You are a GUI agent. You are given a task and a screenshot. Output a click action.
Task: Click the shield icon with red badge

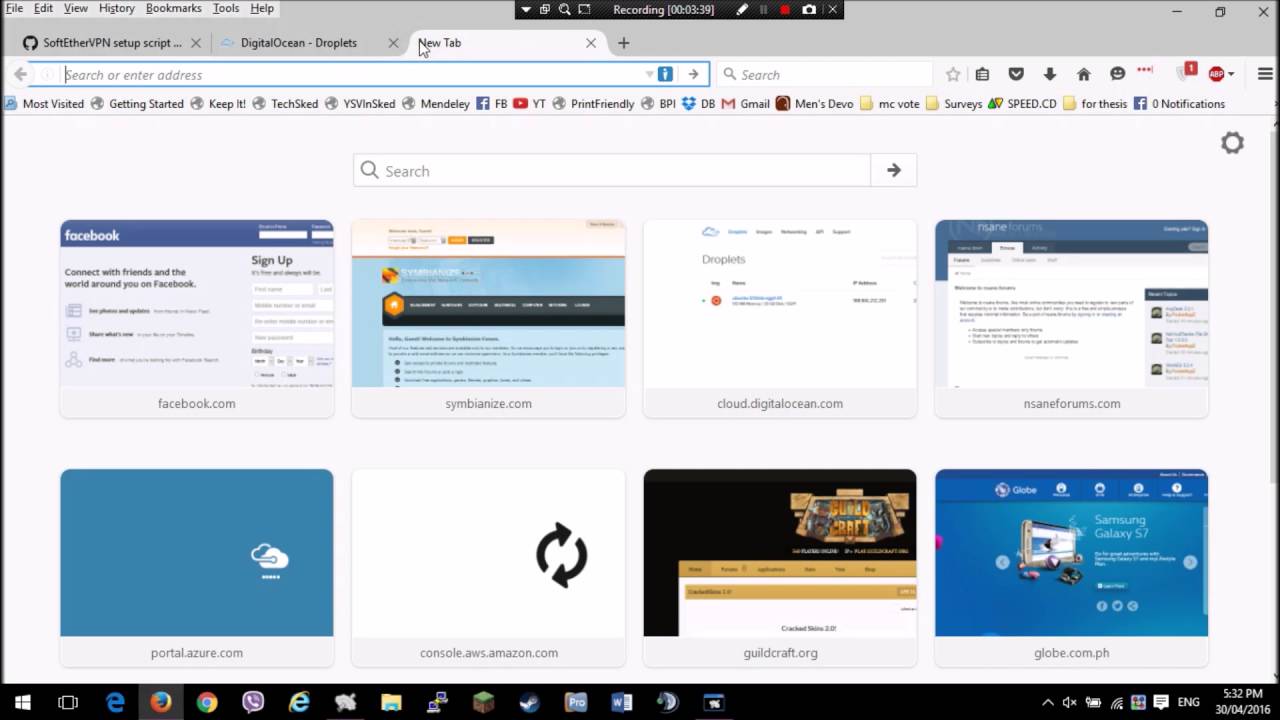click(1186, 72)
